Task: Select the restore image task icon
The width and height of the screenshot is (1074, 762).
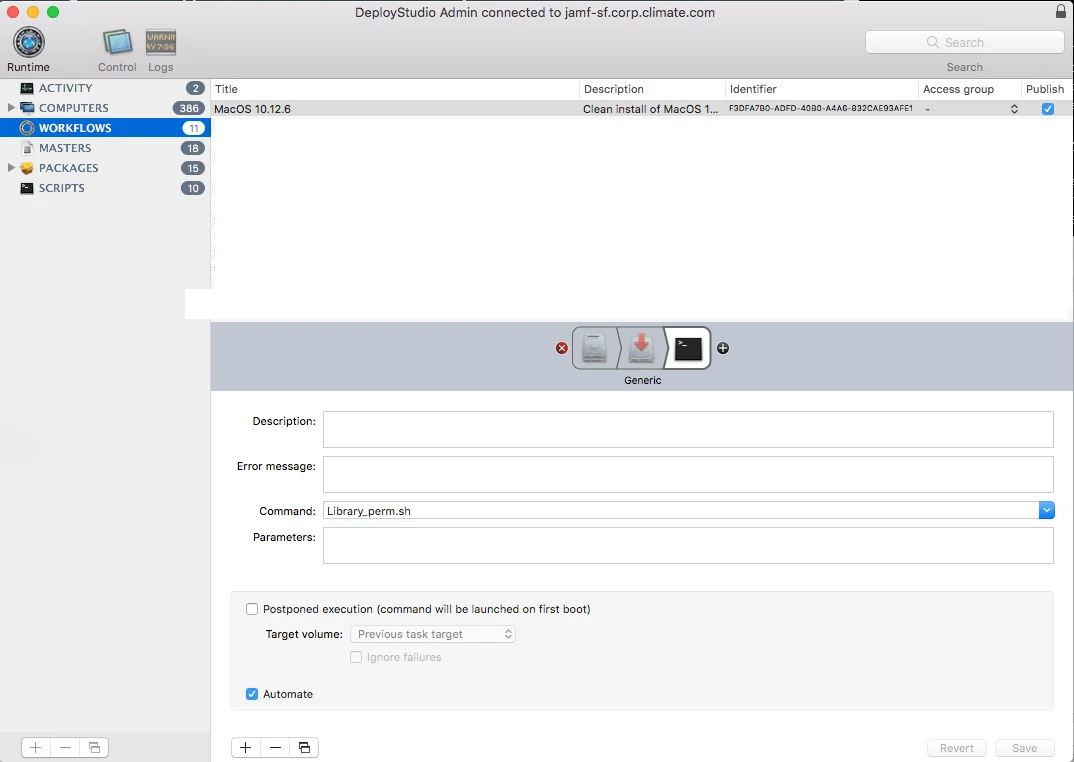Action: [641, 348]
